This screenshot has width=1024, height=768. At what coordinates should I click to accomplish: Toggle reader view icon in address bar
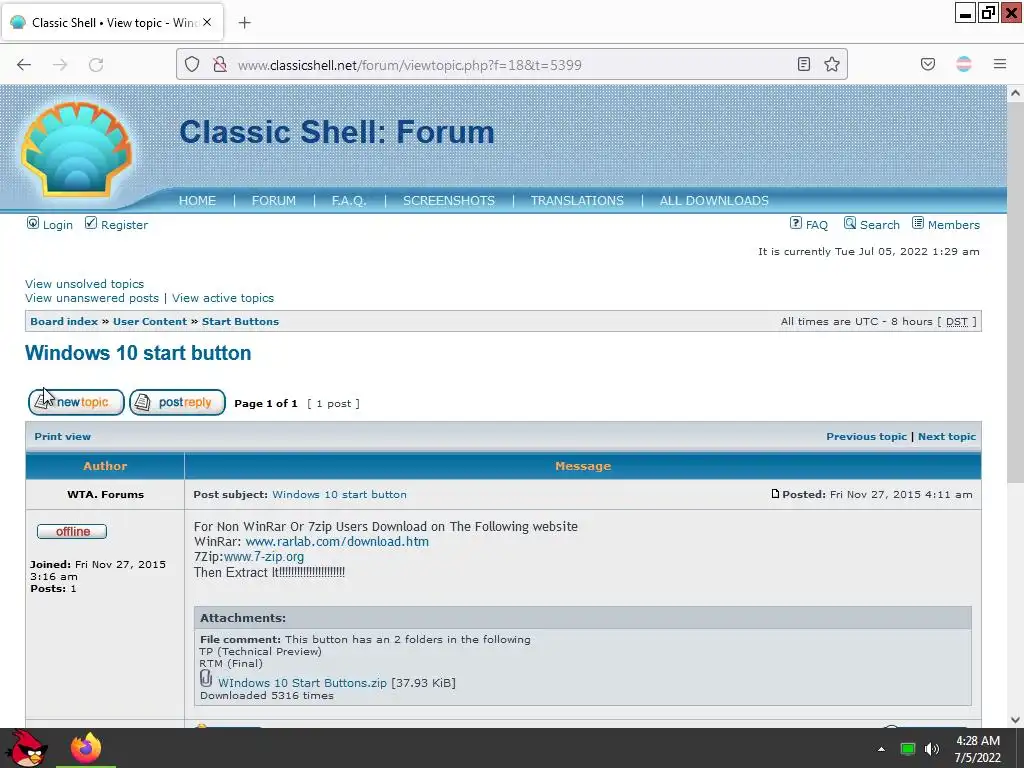click(x=804, y=64)
